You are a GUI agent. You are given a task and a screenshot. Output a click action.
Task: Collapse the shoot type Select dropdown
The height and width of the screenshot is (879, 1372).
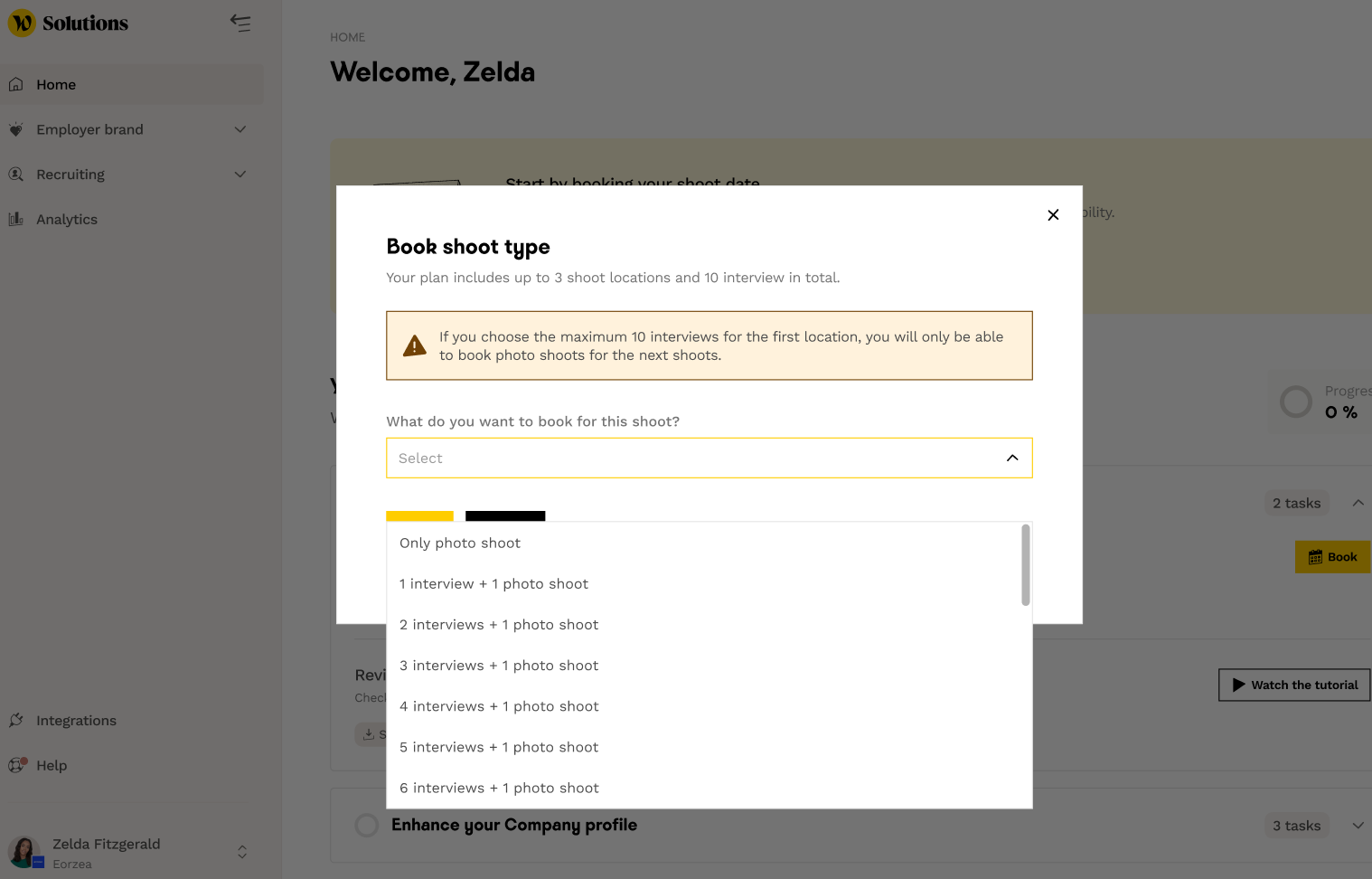point(1012,458)
